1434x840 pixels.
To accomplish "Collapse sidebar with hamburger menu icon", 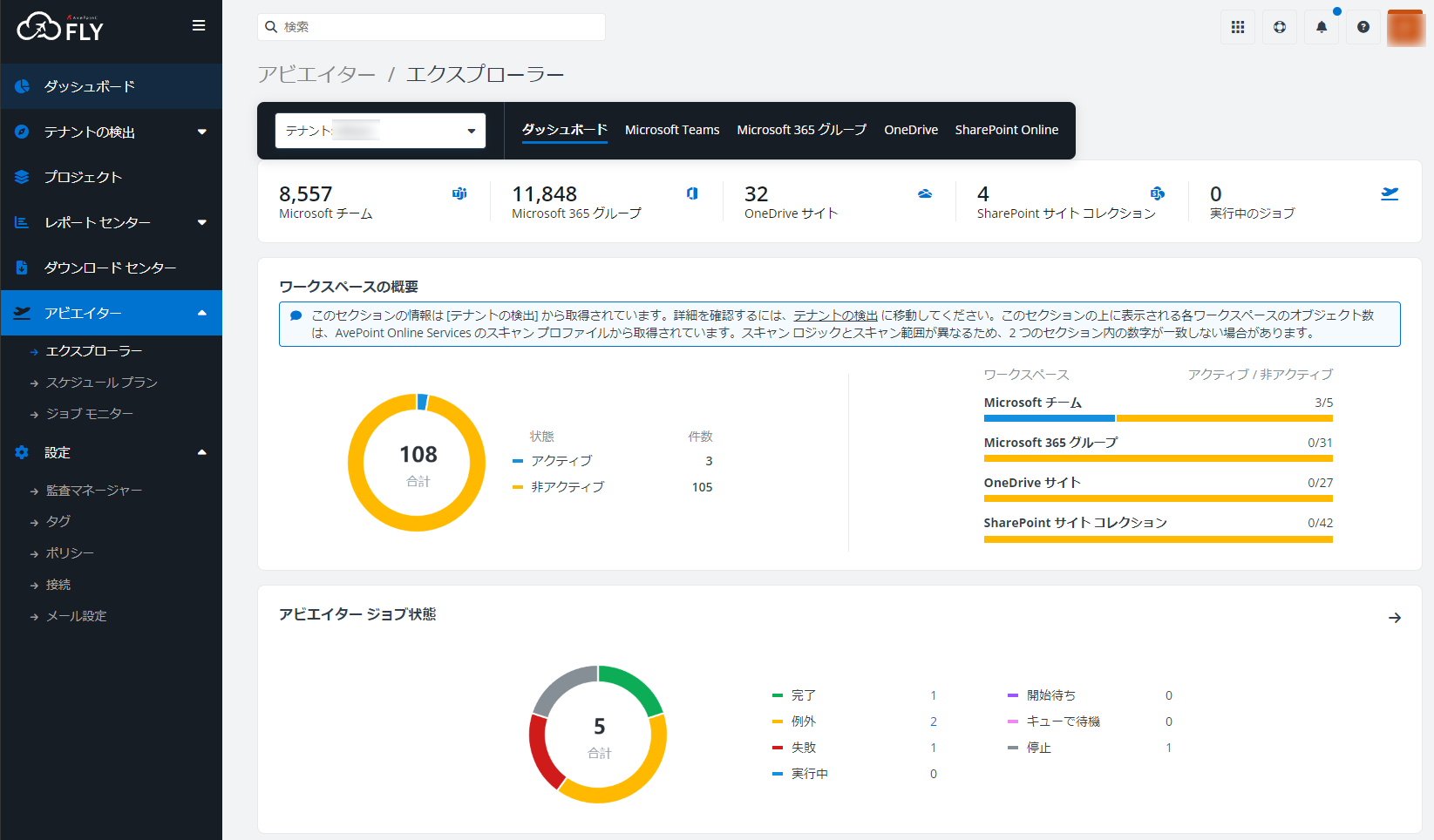I will coord(199,26).
